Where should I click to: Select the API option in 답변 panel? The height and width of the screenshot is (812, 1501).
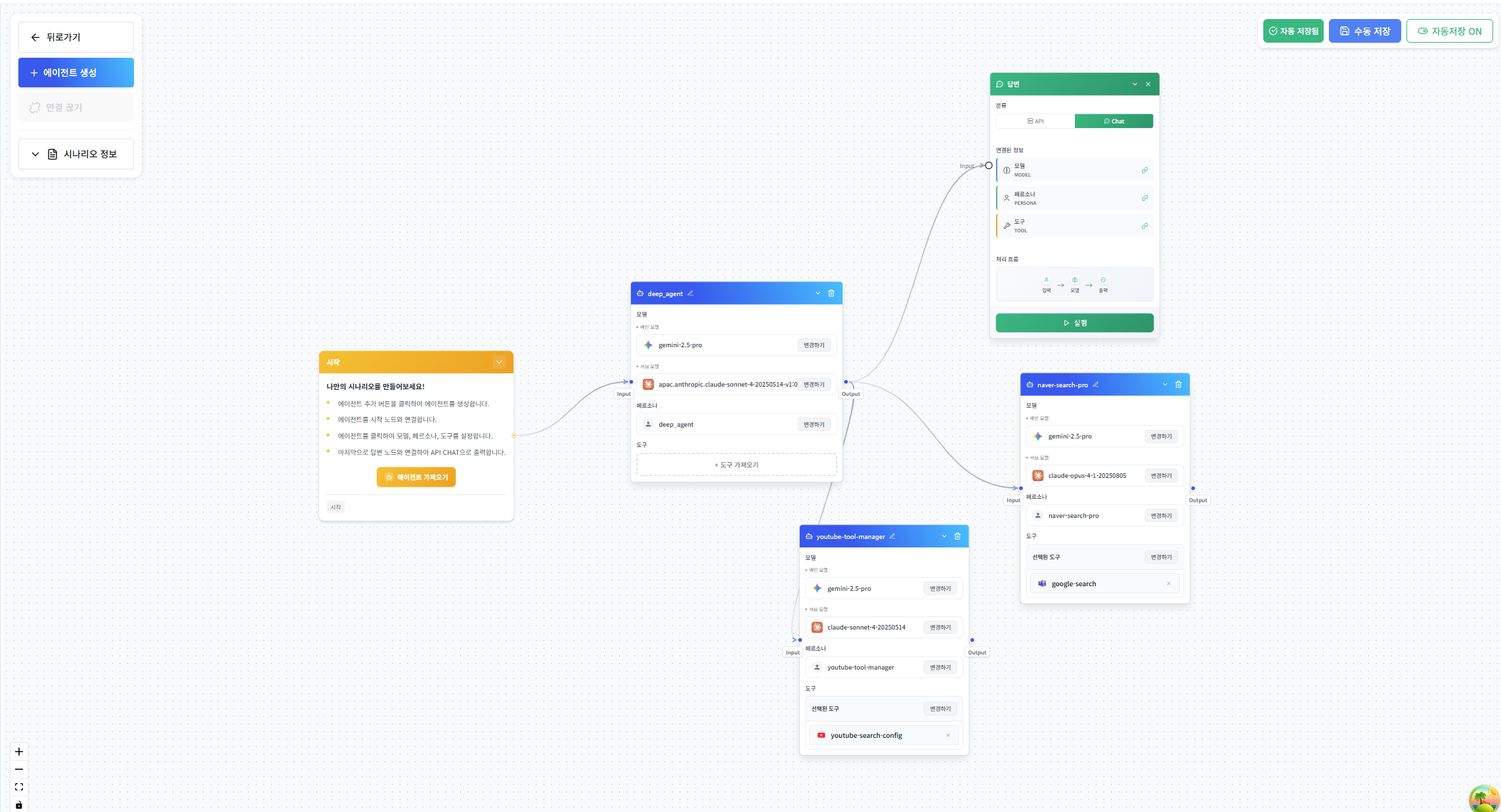point(1035,121)
